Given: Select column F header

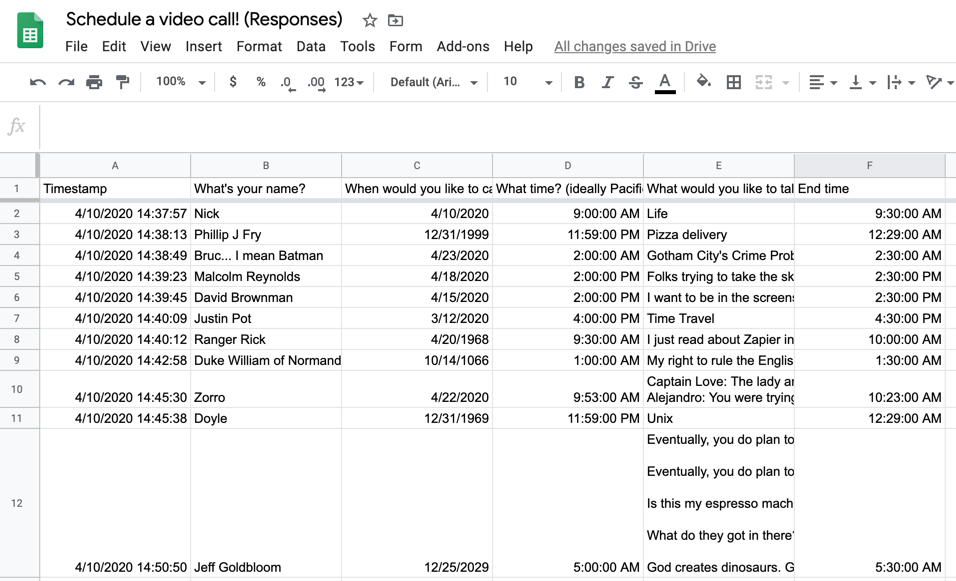Looking at the screenshot, I should (x=869, y=165).
